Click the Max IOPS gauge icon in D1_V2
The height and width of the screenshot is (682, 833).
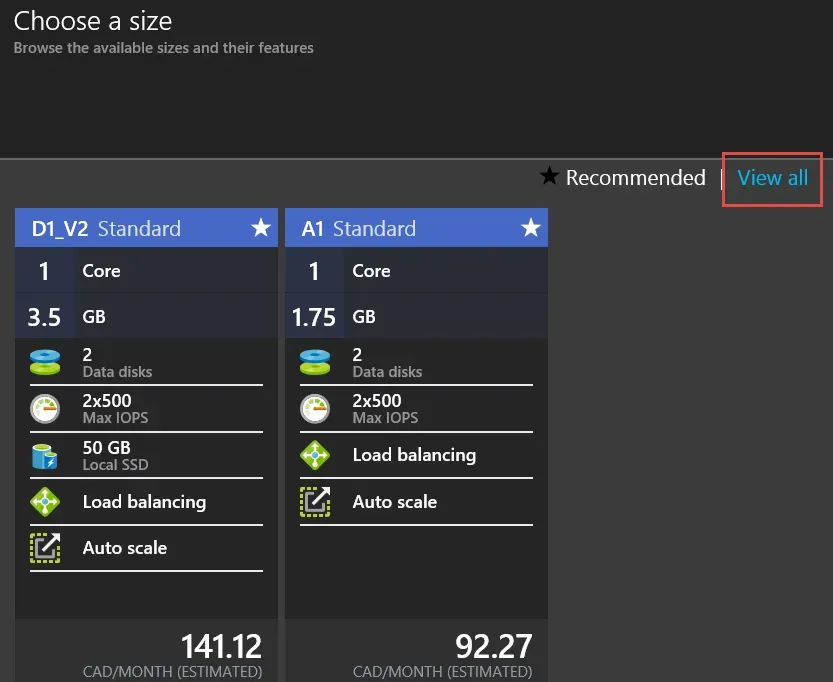tap(46, 408)
